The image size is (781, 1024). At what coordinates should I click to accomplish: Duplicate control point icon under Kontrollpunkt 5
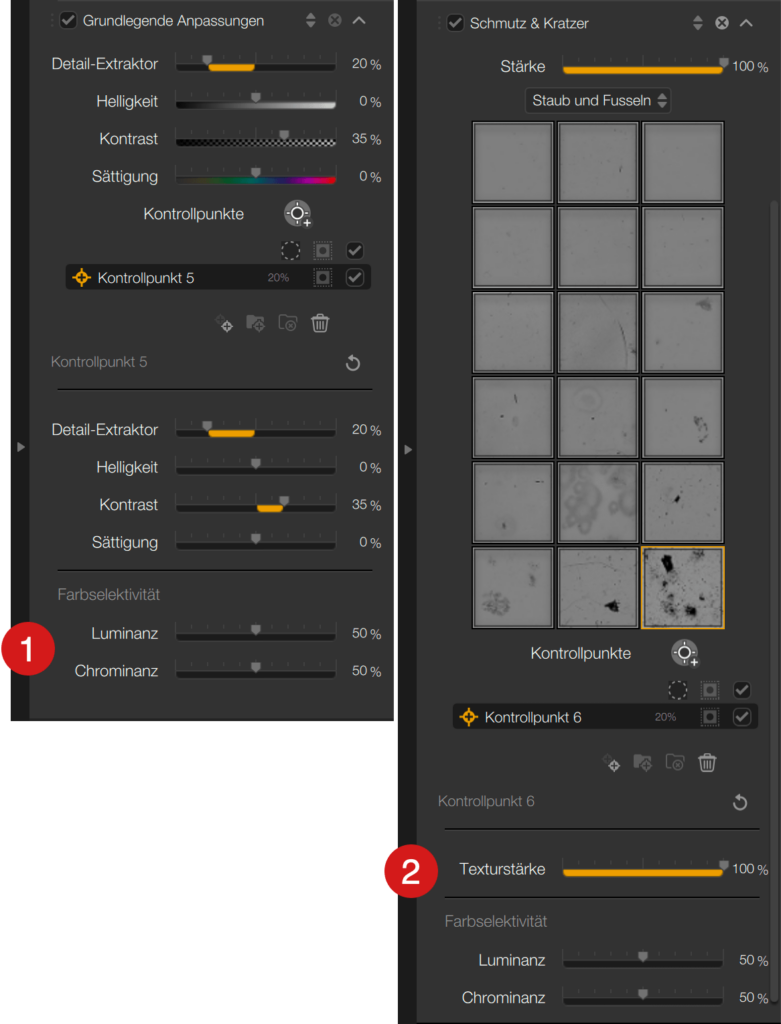point(224,323)
